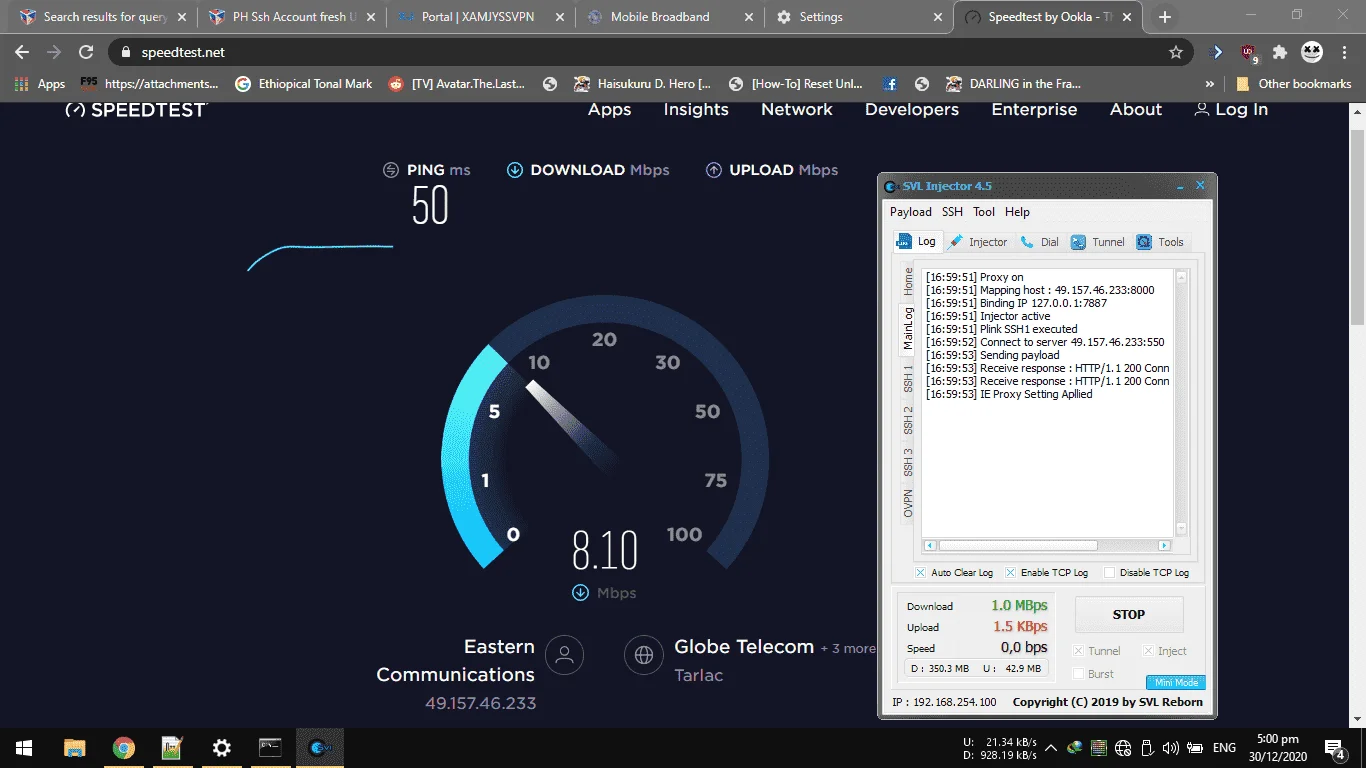Switch to the Tunnel tab
The height and width of the screenshot is (768, 1366).
1098,242
